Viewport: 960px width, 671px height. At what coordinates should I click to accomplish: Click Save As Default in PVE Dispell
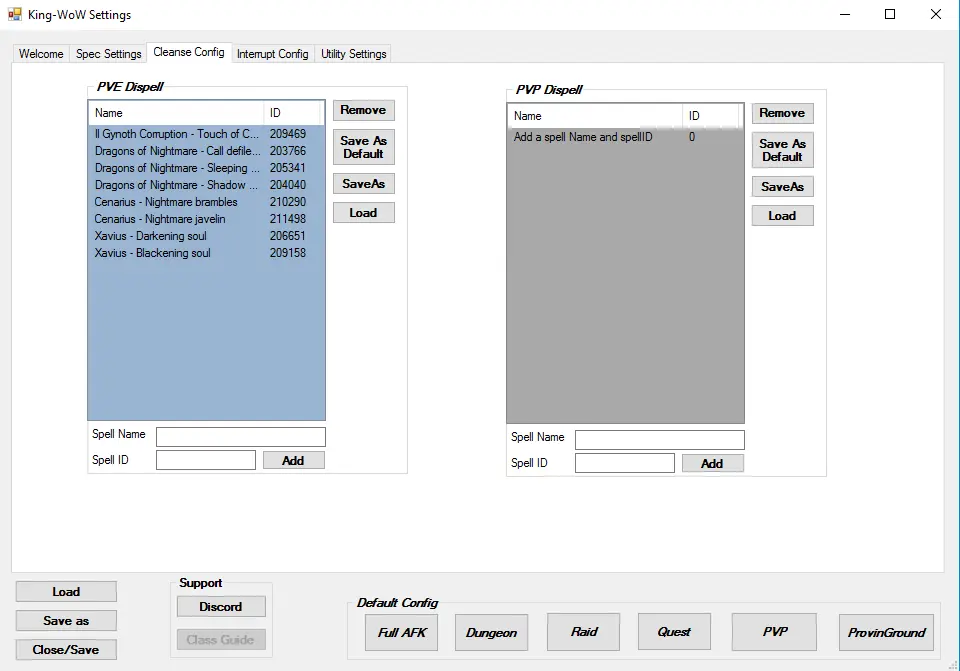click(x=364, y=147)
